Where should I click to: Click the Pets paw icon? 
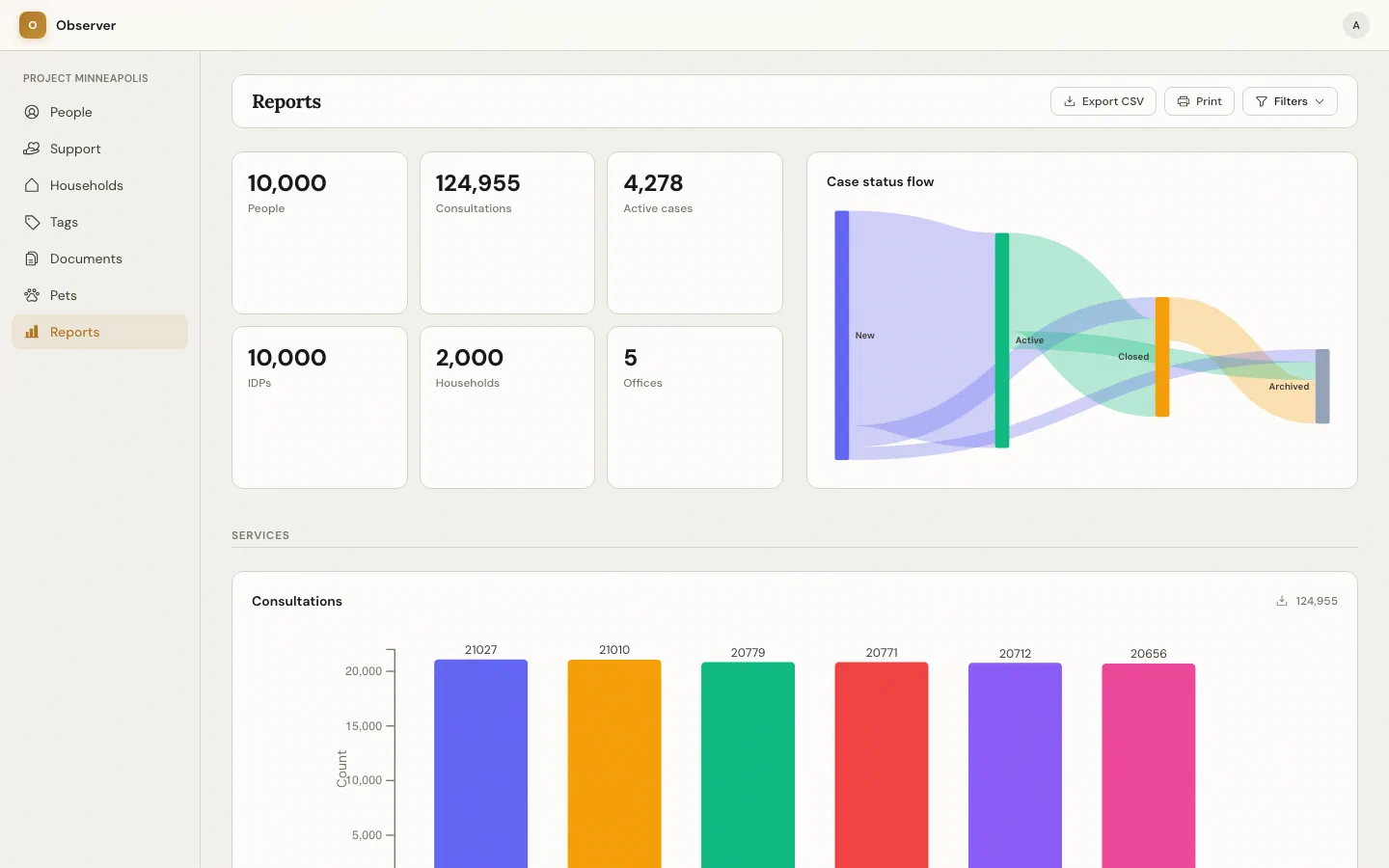click(x=32, y=295)
